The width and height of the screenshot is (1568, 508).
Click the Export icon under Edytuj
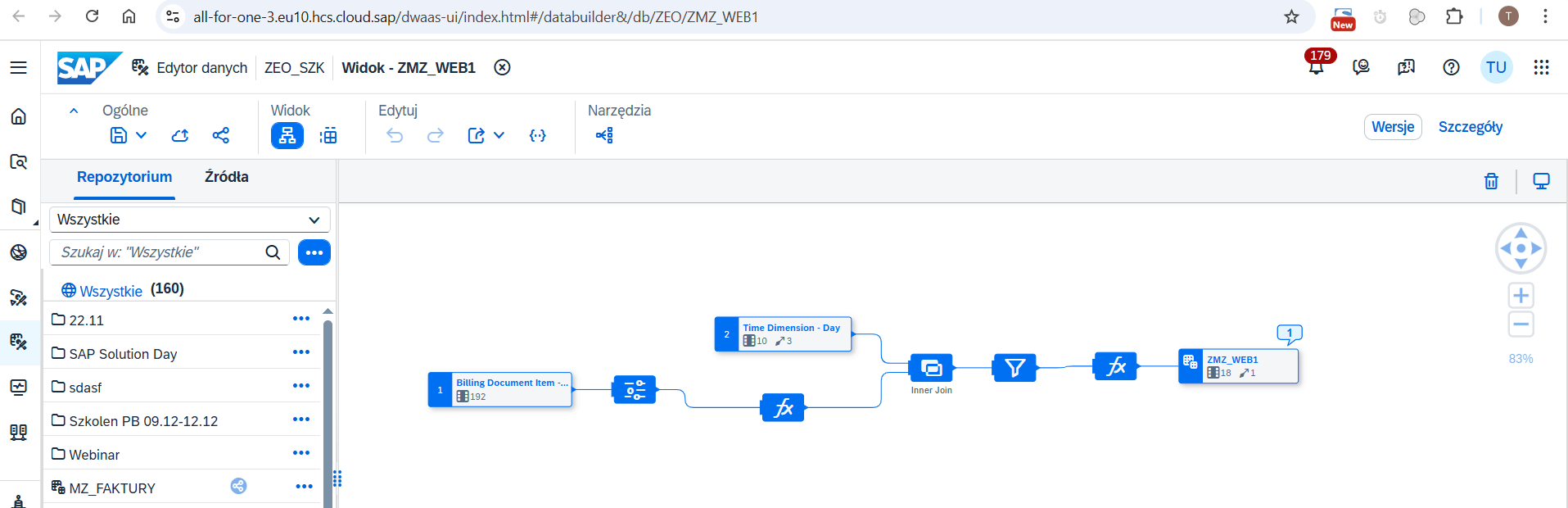[x=477, y=135]
